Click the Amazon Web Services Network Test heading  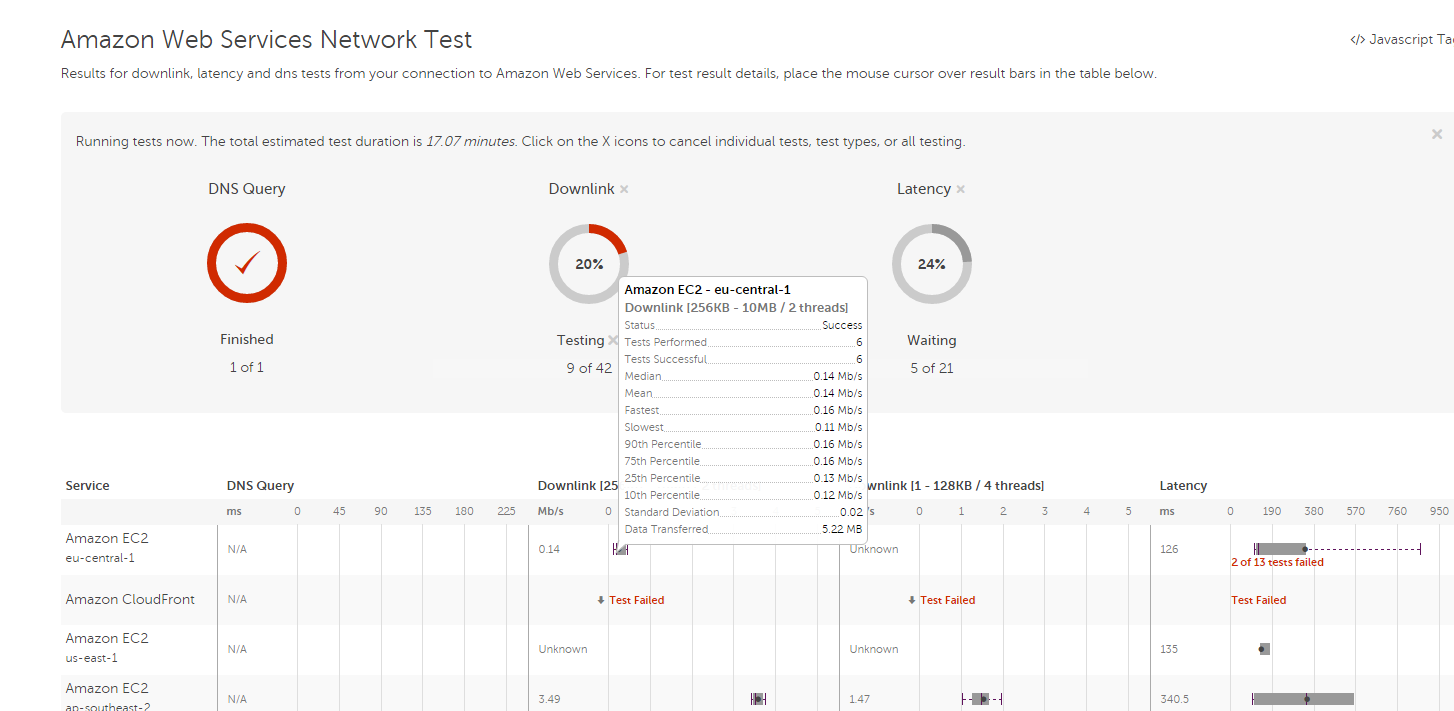pos(267,40)
